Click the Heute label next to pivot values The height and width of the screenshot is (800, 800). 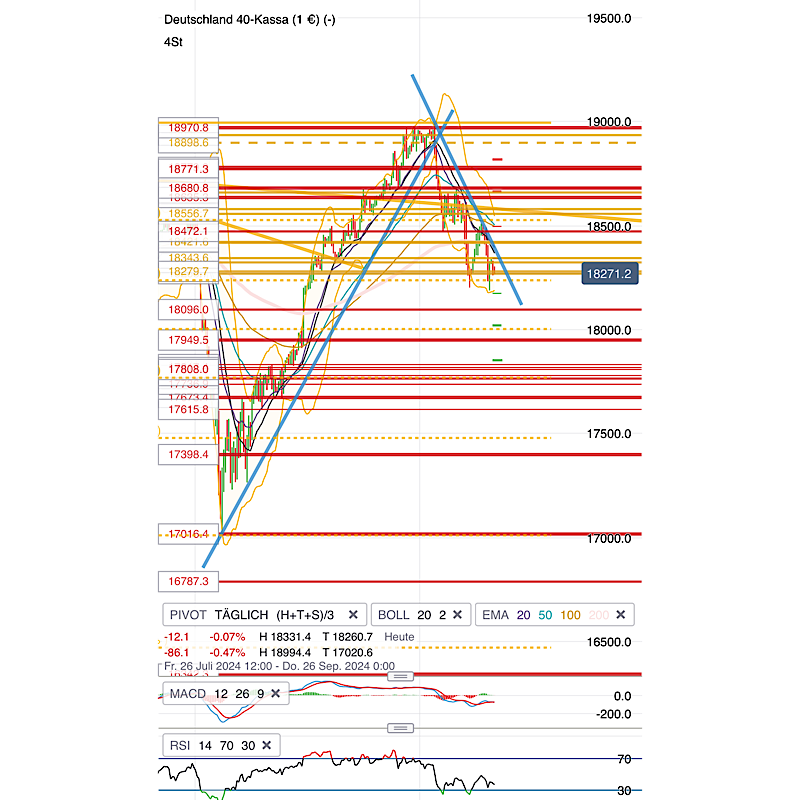click(x=400, y=638)
